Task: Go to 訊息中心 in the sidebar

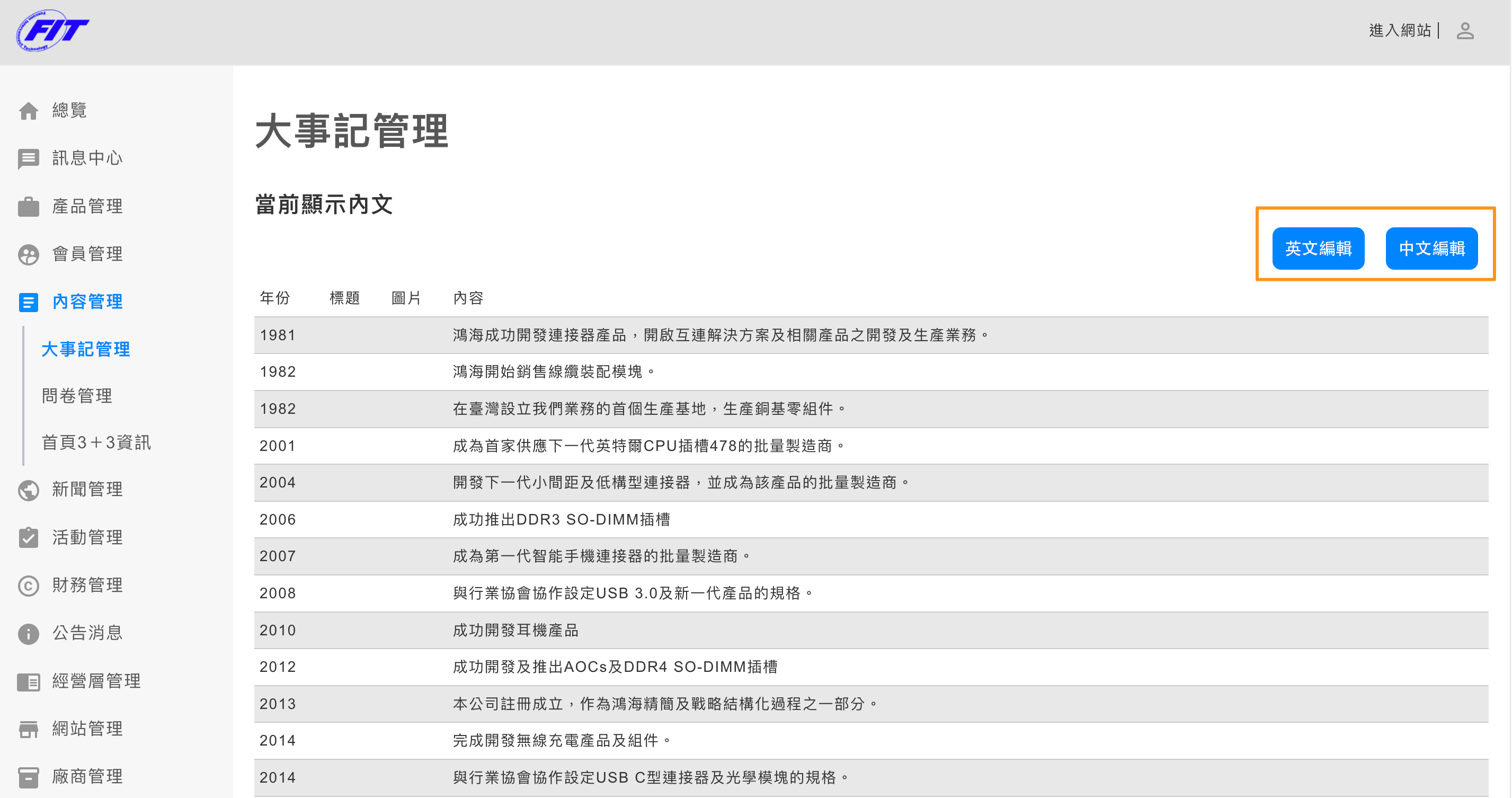Action: [x=87, y=158]
